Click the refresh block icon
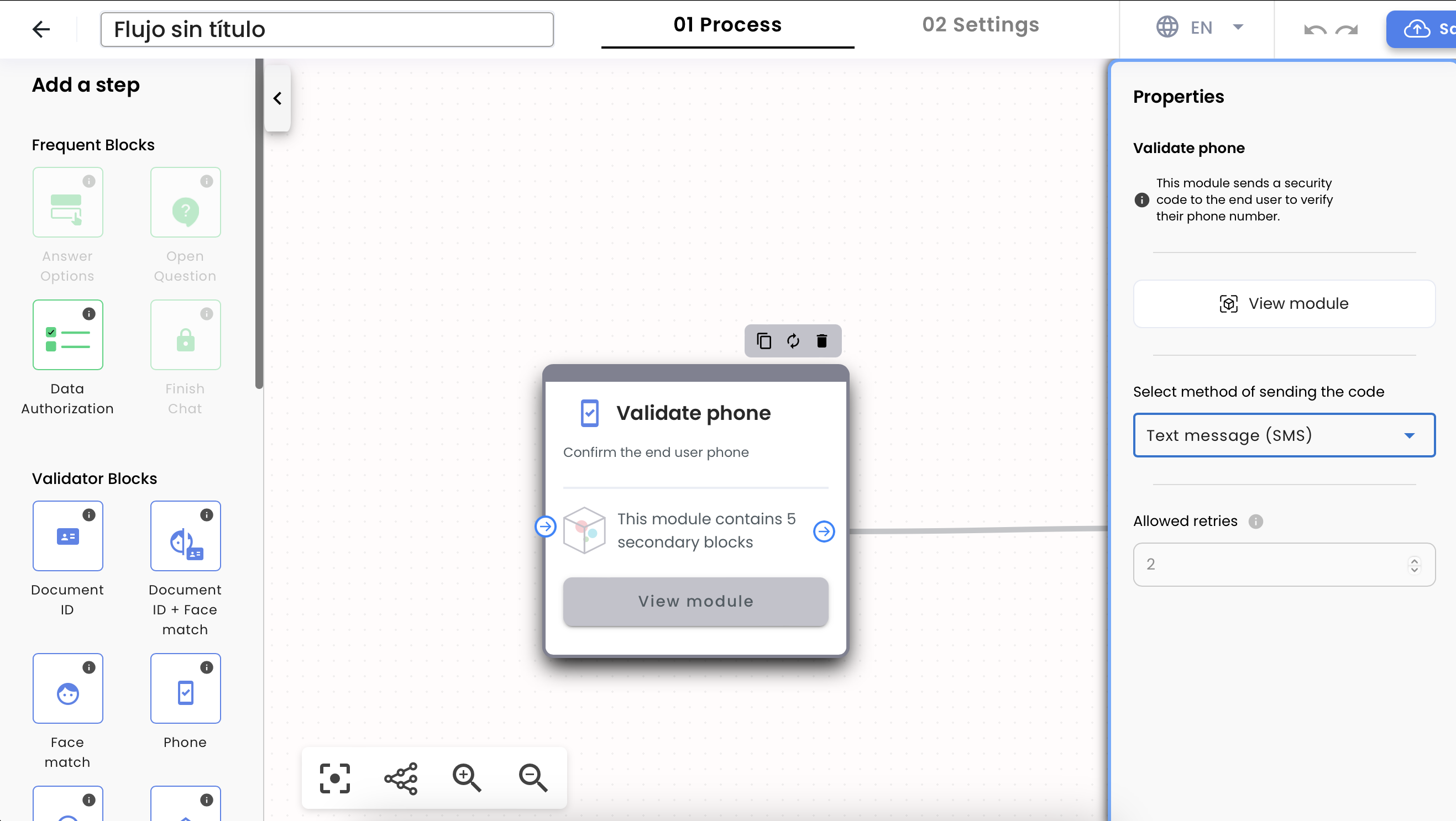 pos(793,341)
